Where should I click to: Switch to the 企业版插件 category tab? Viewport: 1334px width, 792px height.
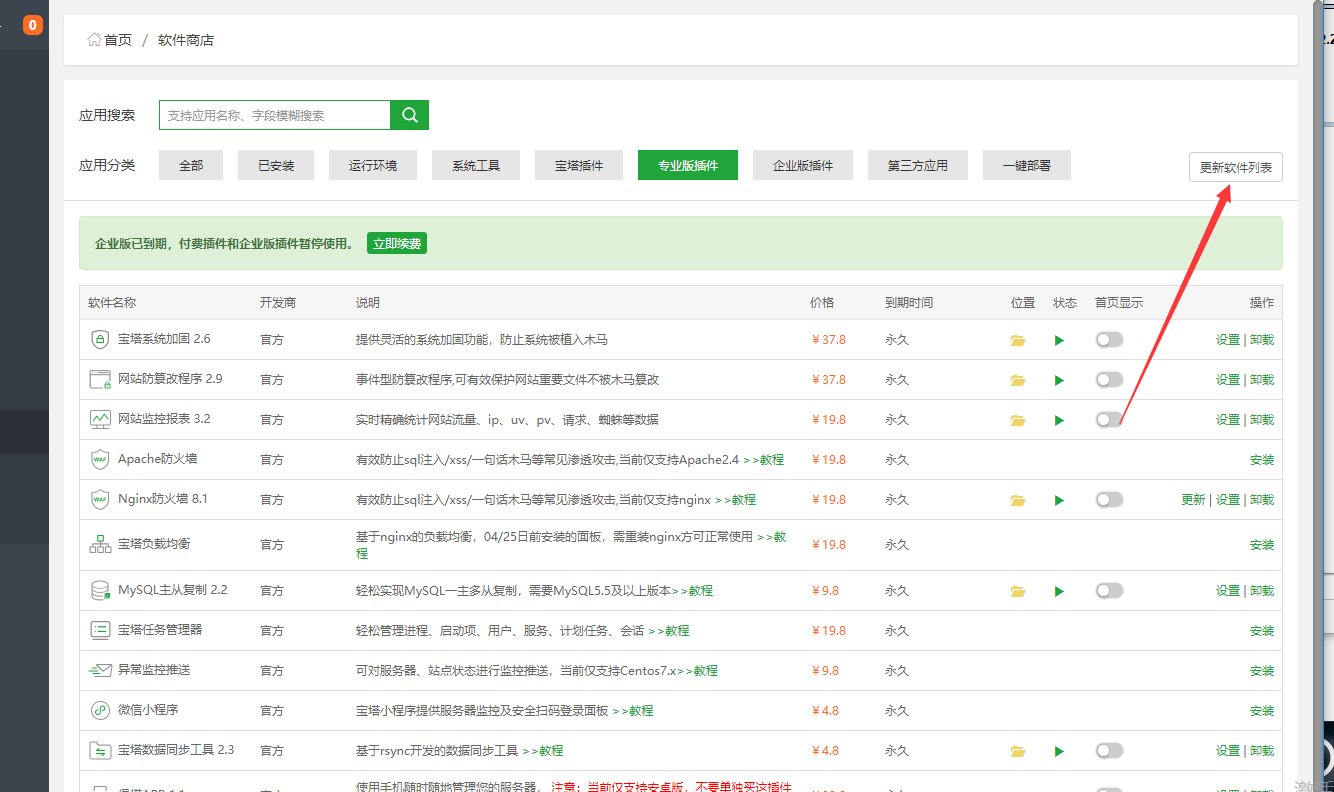[804, 165]
